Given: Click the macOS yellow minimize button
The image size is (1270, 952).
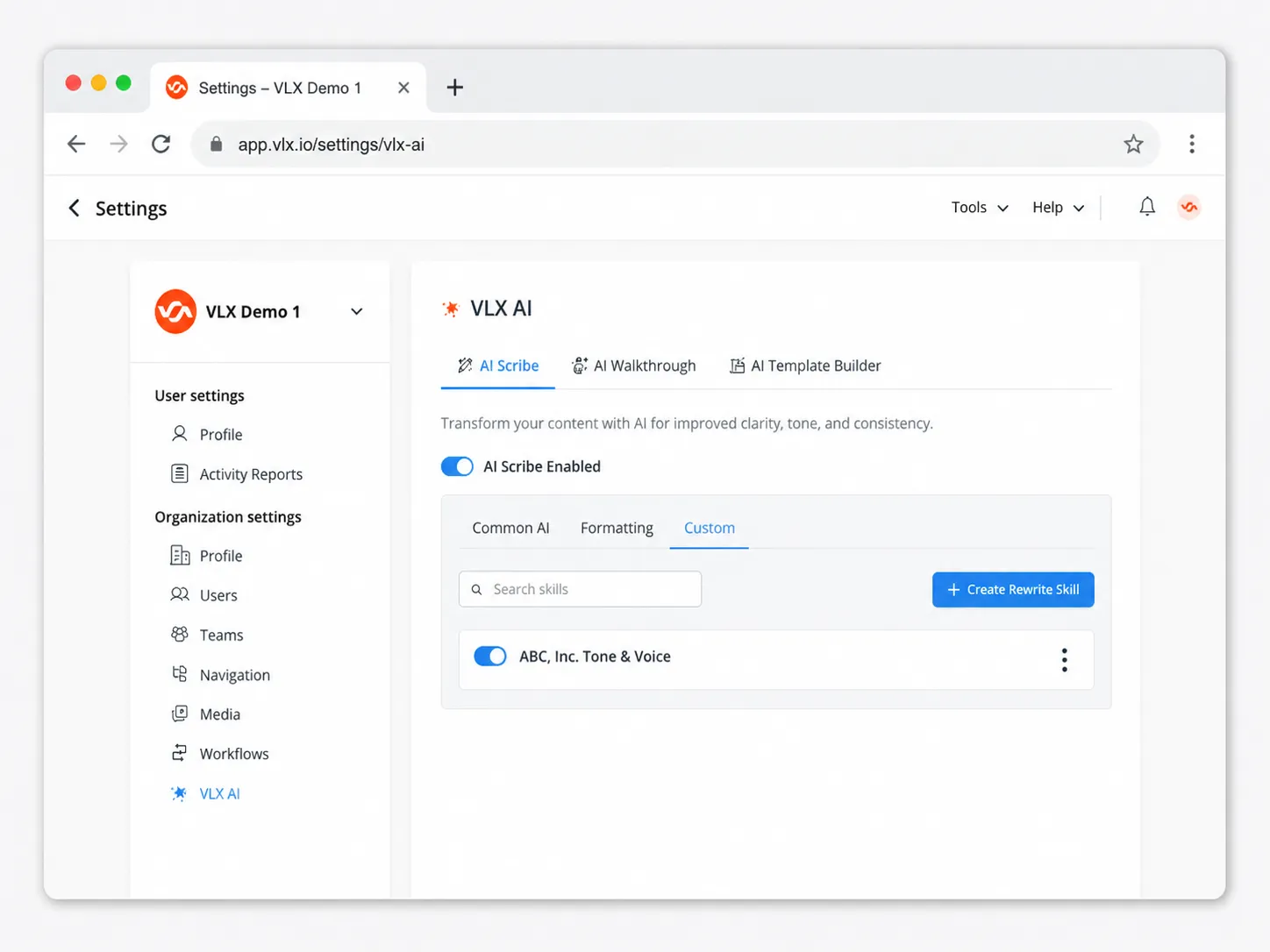Looking at the screenshot, I should pos(98,82).
